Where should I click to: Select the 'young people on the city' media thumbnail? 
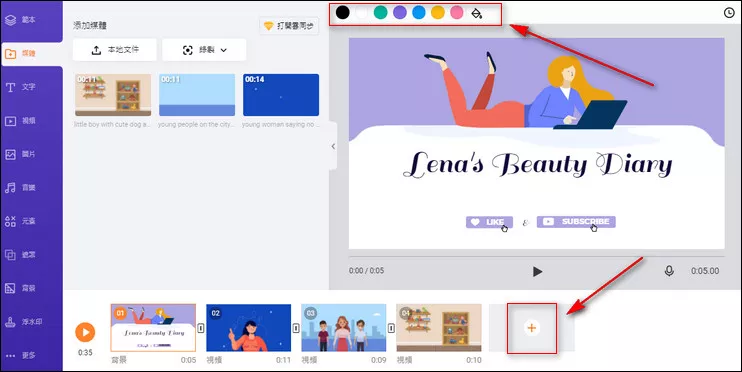(197, 95)
